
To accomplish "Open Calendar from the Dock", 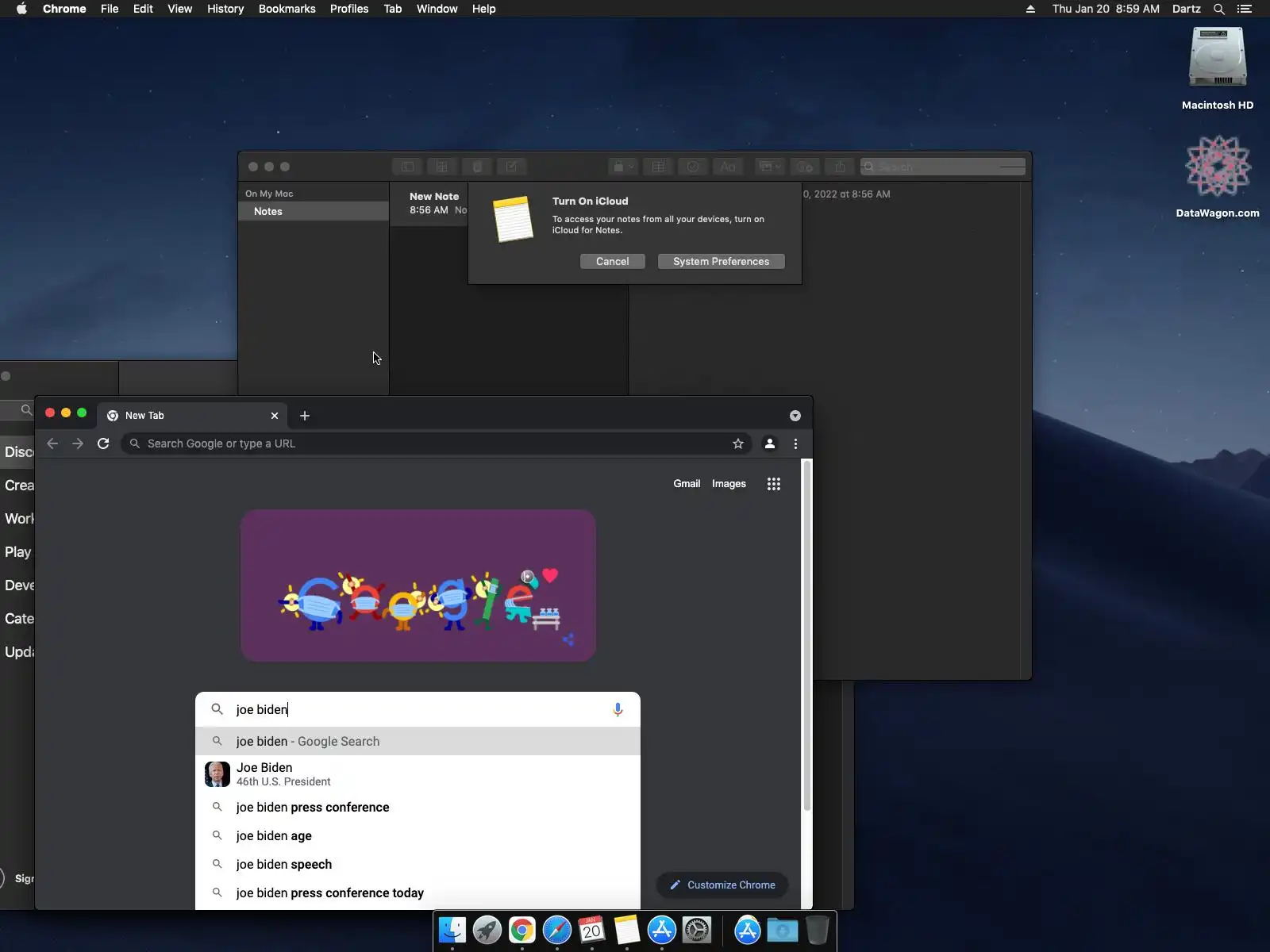I will (x=592, y=930).
